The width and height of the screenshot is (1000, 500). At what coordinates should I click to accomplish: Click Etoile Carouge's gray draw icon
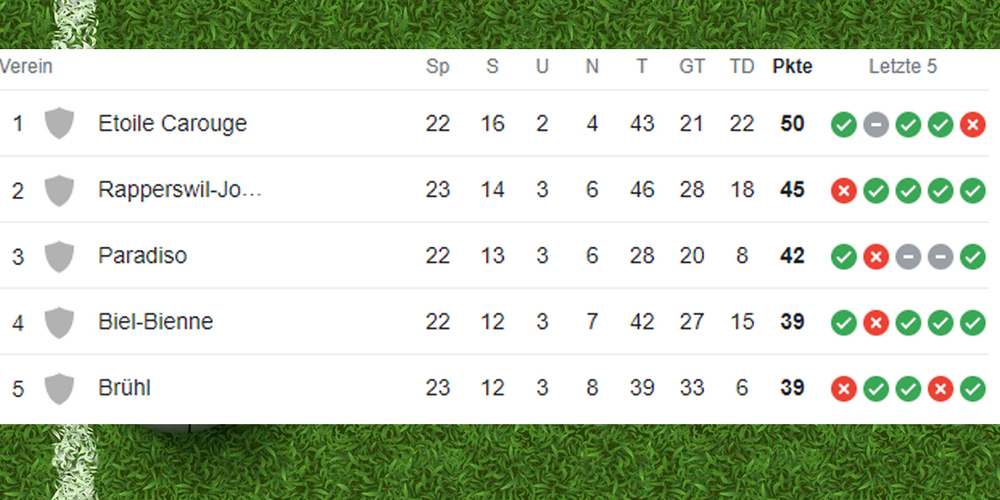876,124
